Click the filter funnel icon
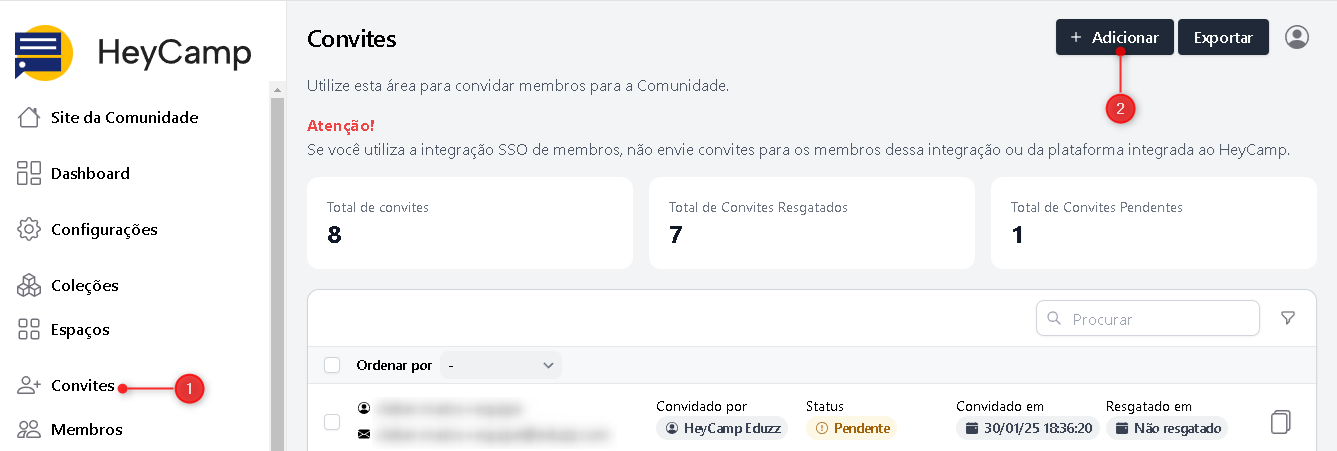The width and height of the screenshot is (1337, 451). 1288,318
